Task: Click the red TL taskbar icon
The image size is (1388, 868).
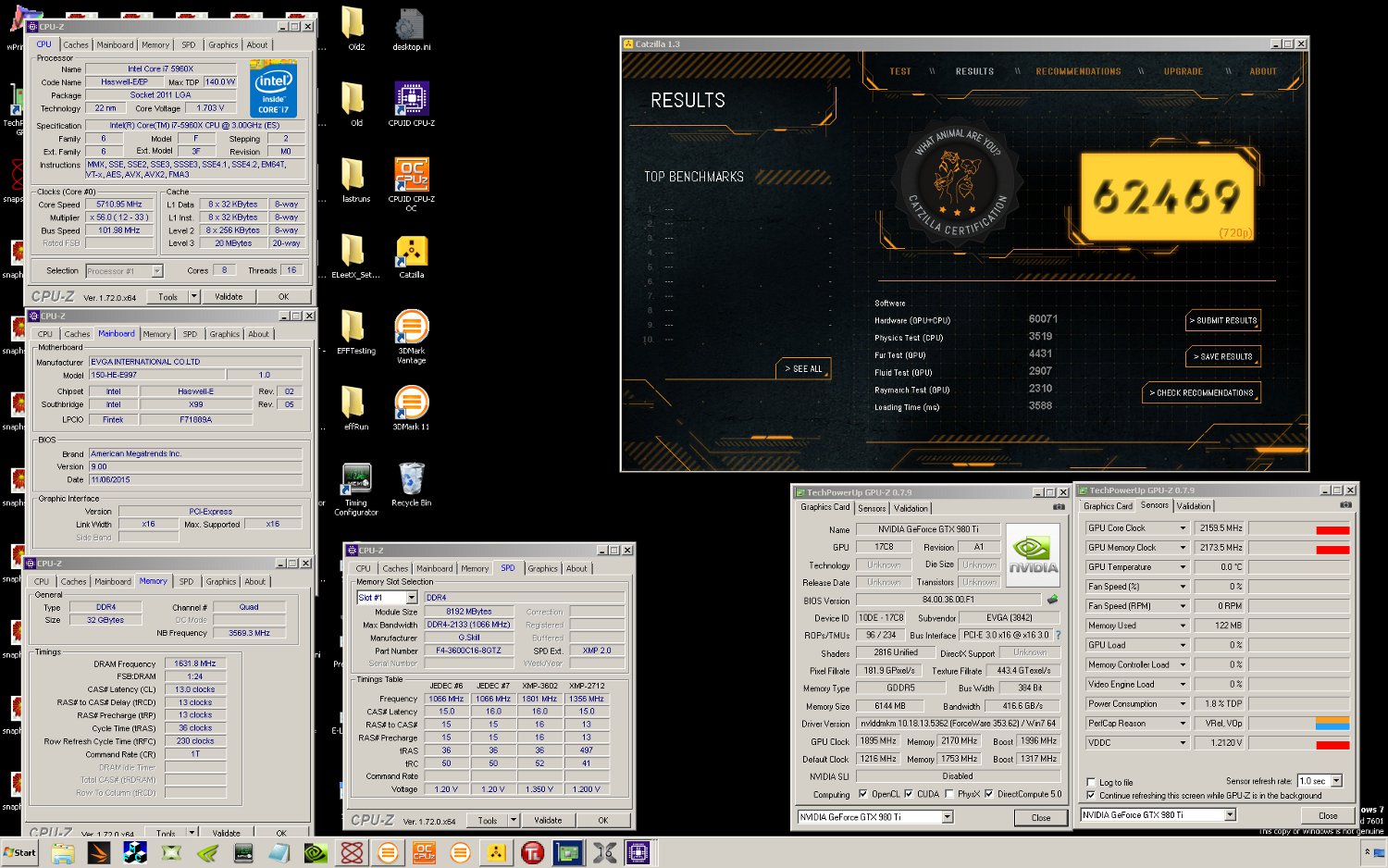Action: point(532,852)
